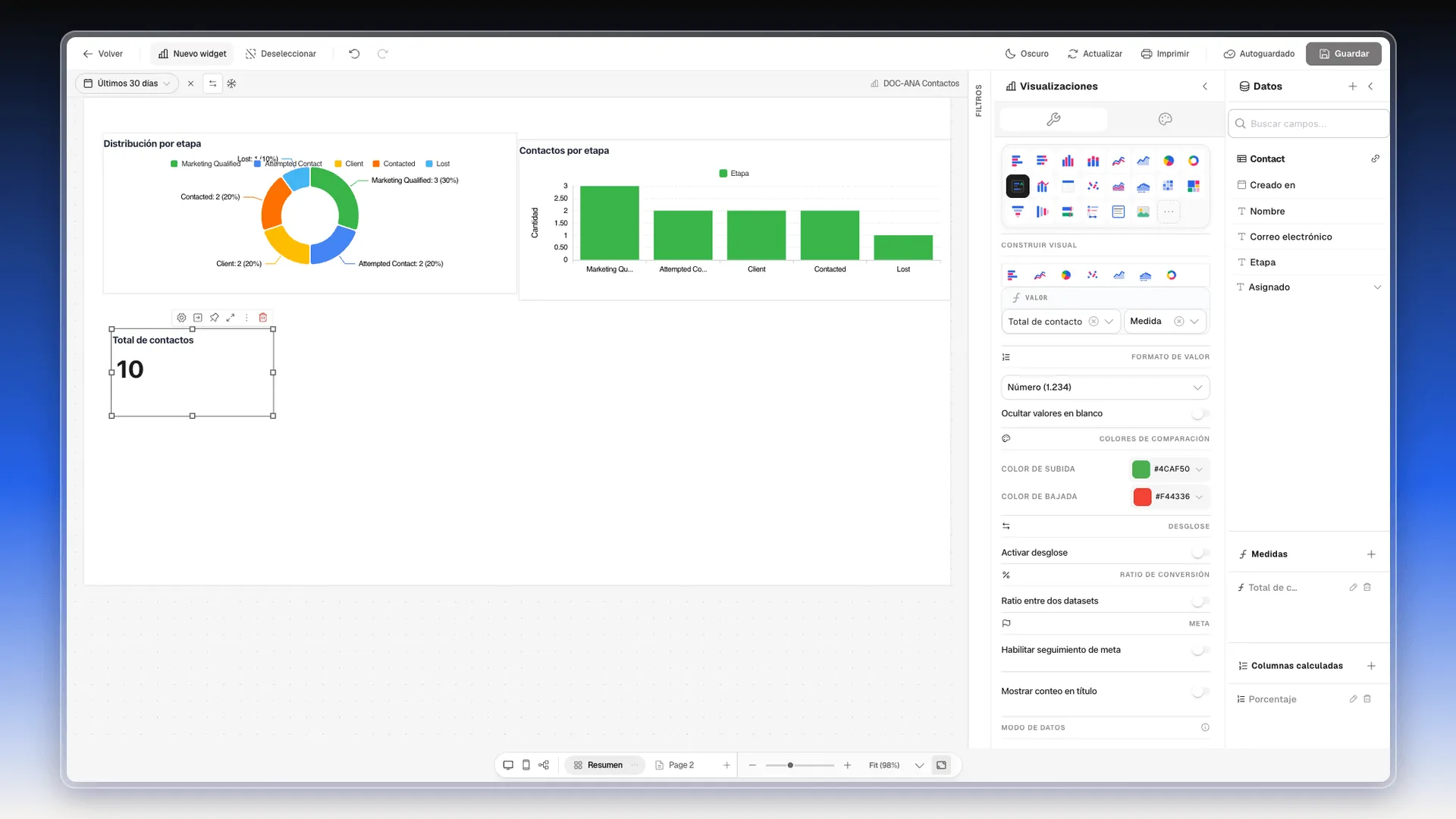Click Nuevo widget
The width and height of the screenshot is (1456, 819).
[193, 54]
